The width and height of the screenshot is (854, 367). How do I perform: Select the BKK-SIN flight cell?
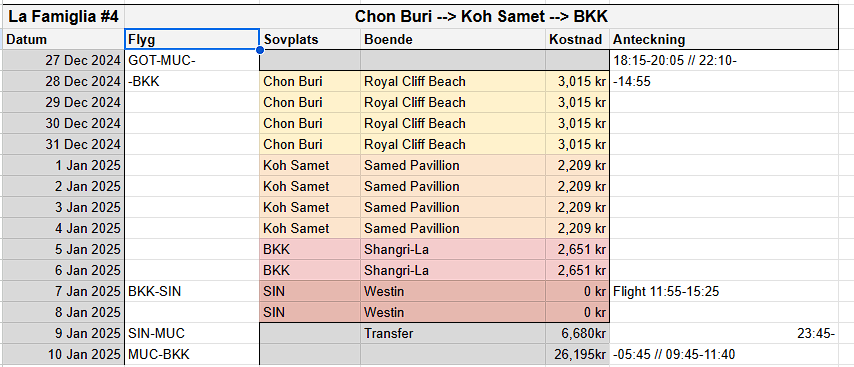click(x=192, y=291)
